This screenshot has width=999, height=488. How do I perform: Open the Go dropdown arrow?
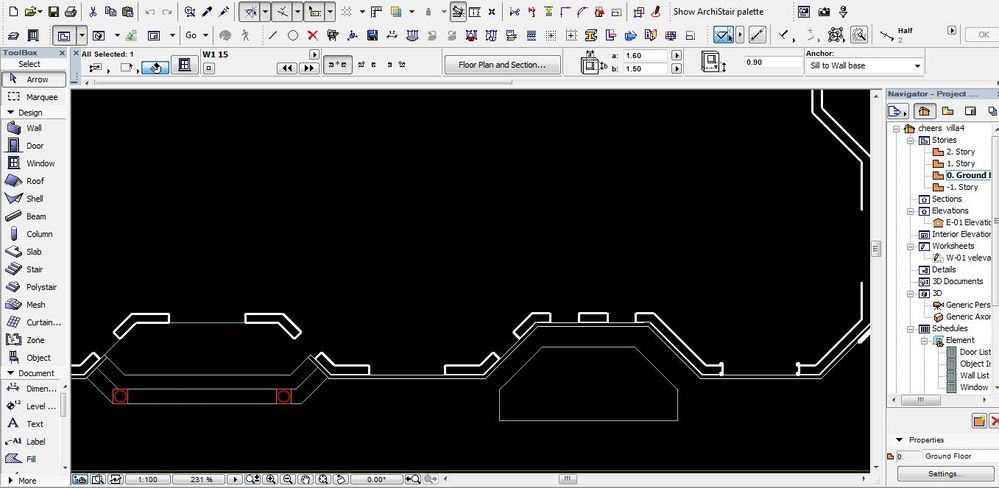pyautogui.click(x=206, y=36)
